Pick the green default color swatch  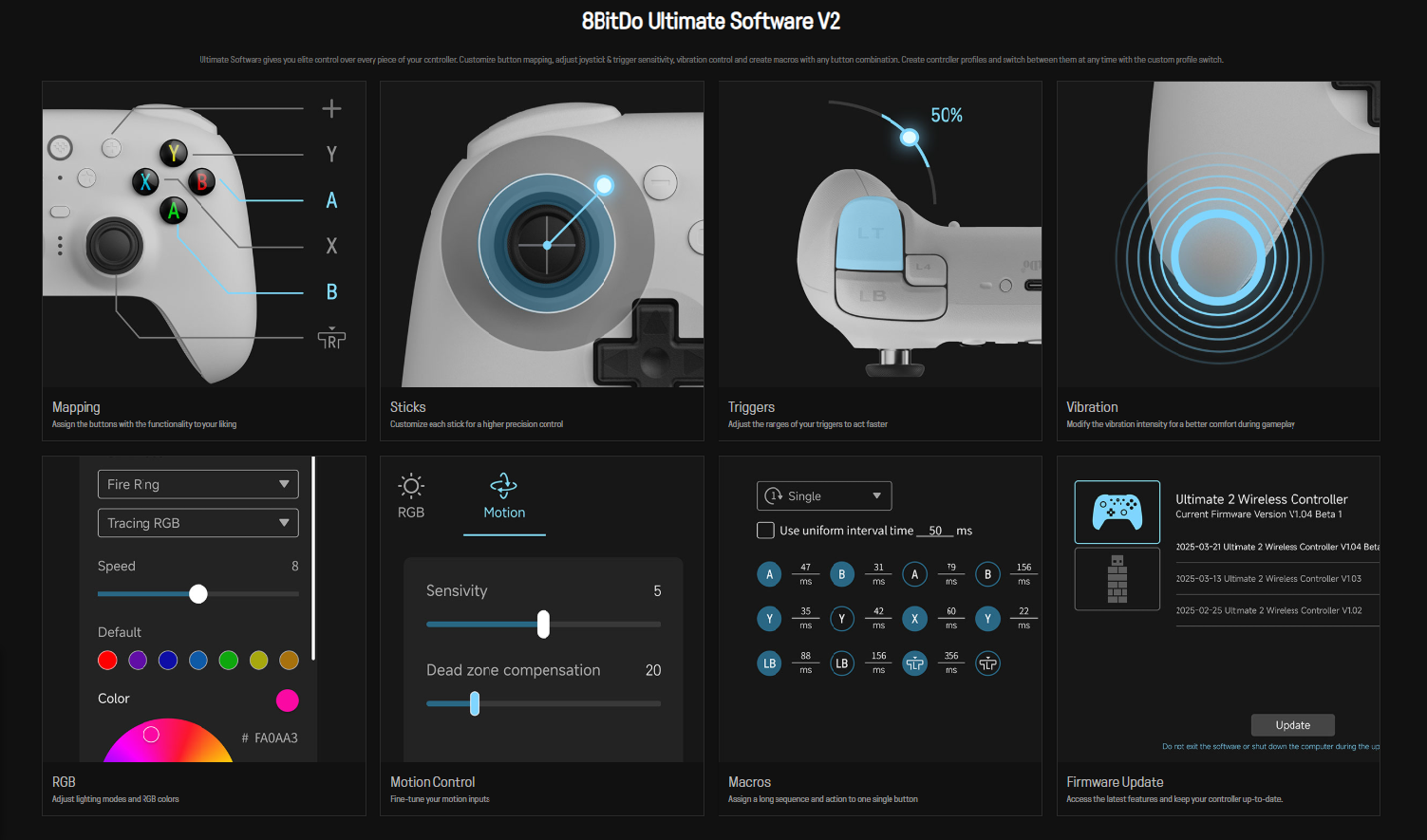click(229, 661)
